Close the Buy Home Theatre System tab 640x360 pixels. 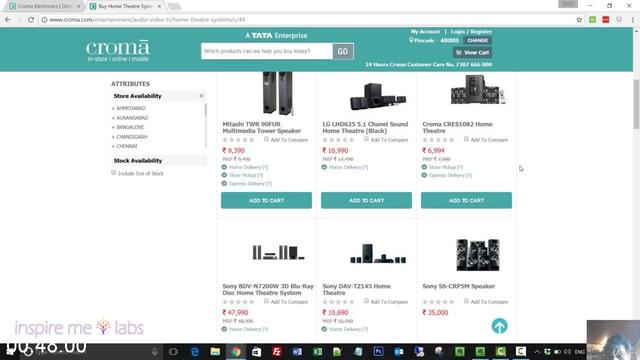coord(160,7)
